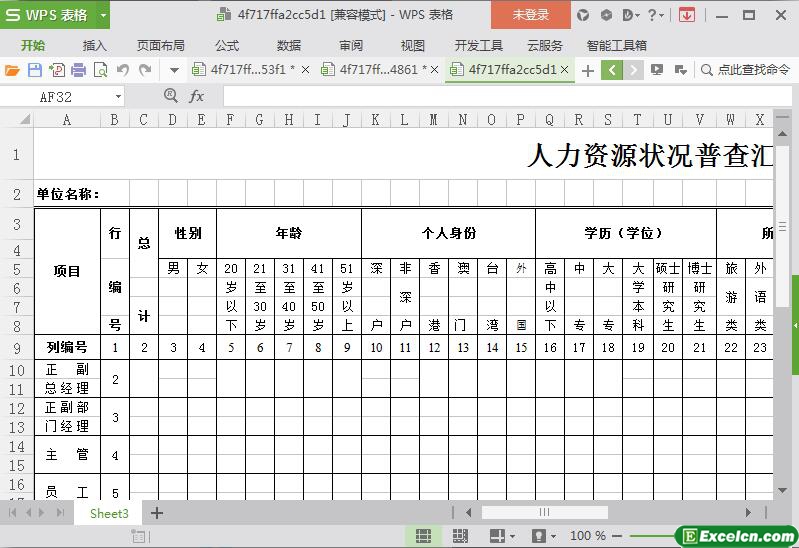The width and height of the screenshot is (799, 548).
Task: Add a new sheet with plus button
Action: tap(157, 513)
